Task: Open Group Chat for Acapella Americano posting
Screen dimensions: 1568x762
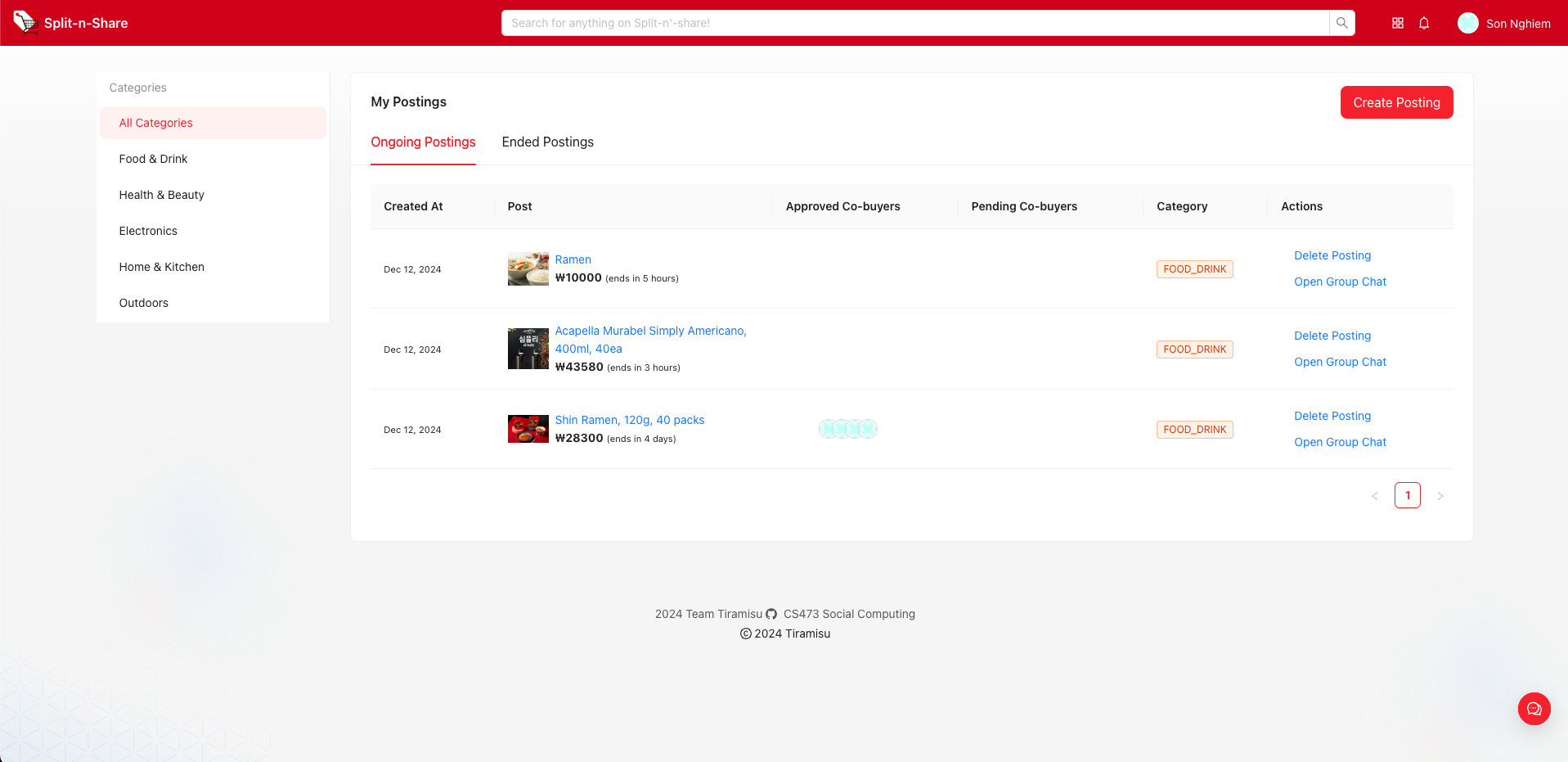Action: tap(1340, 362)
